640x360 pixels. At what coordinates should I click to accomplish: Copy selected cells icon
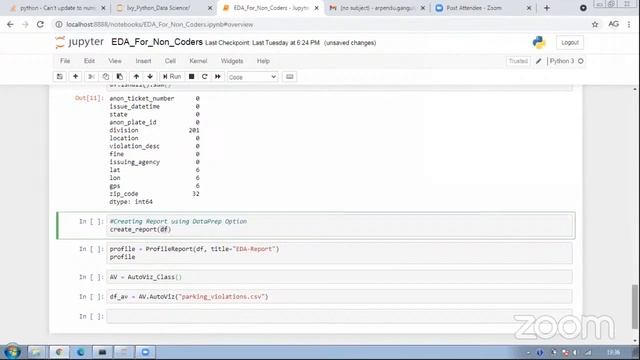(106, 77)
